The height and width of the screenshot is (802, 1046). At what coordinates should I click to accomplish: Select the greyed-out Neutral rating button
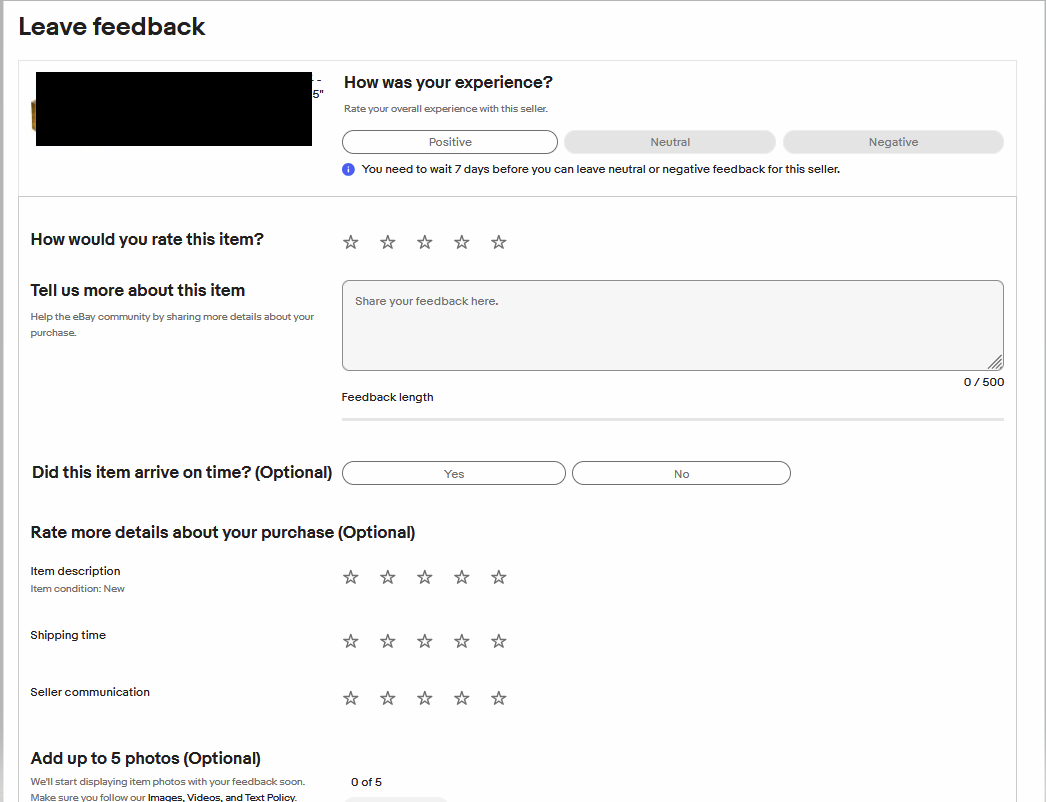click(x=670, y=142)
